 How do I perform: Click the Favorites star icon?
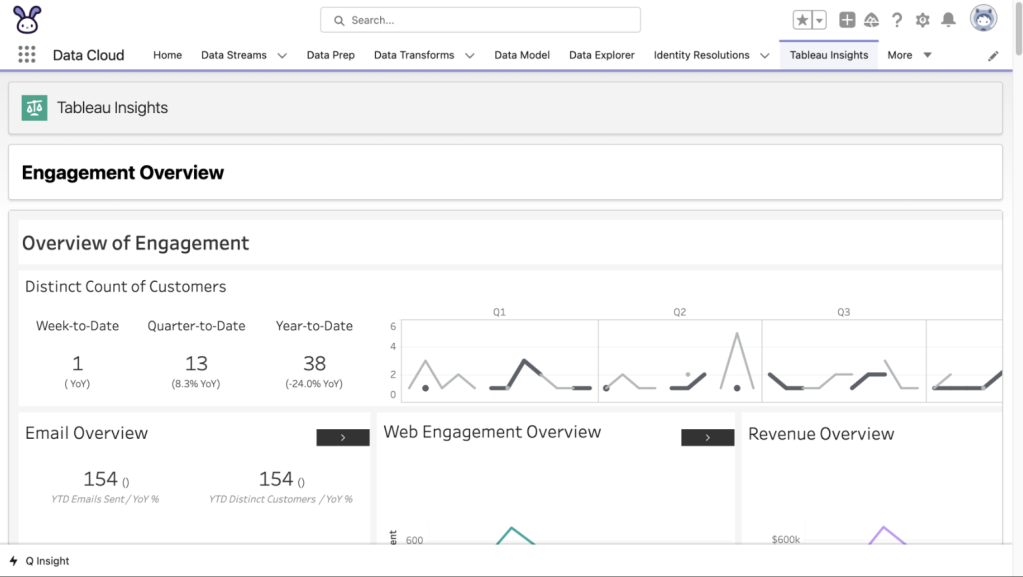click(802, 20)
